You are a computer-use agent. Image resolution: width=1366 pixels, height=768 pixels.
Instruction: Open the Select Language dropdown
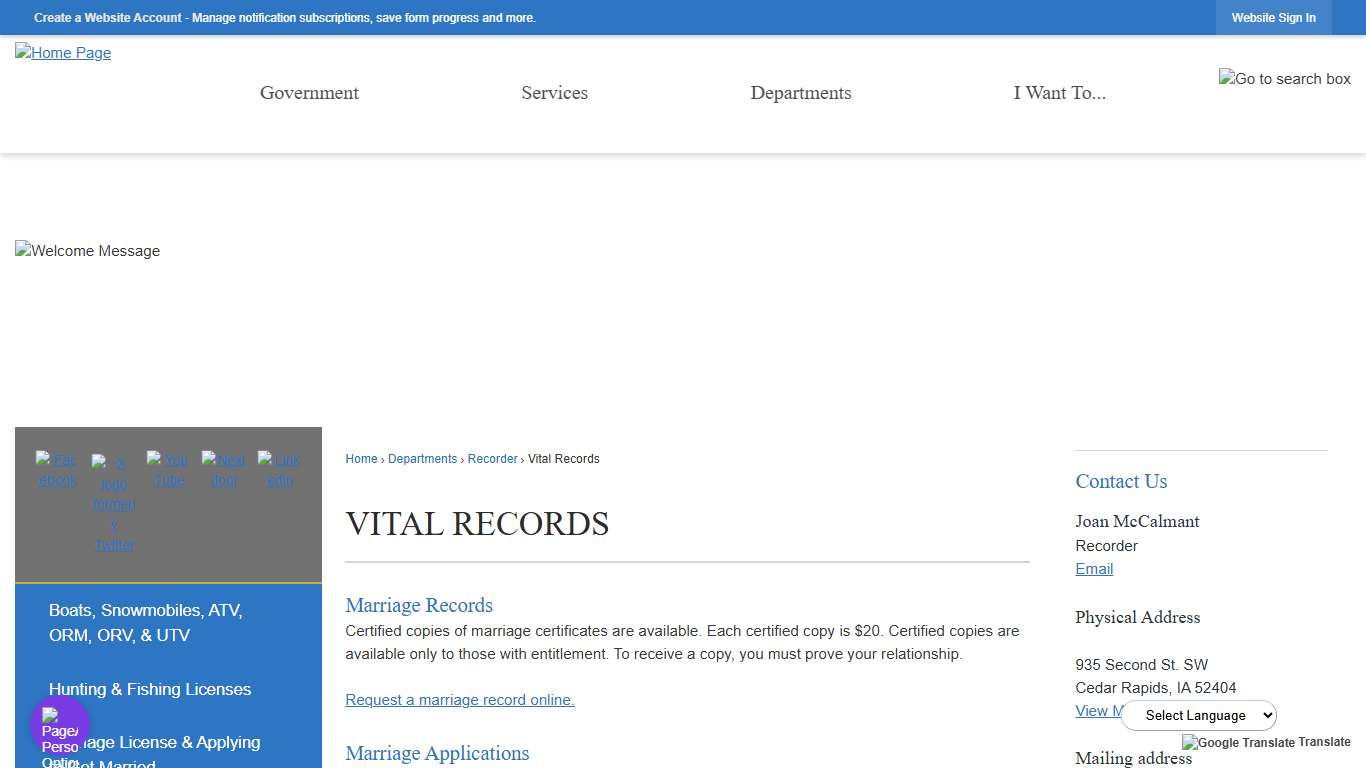(1198, 715)
